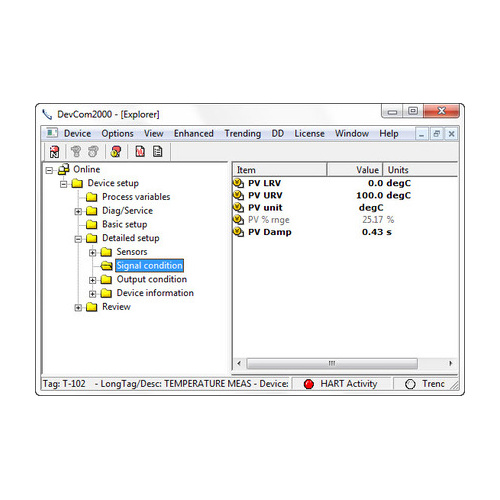This screenshot has width=500, height=500.
Task: Click the Online network computers icon
Action: pos(63,169)
